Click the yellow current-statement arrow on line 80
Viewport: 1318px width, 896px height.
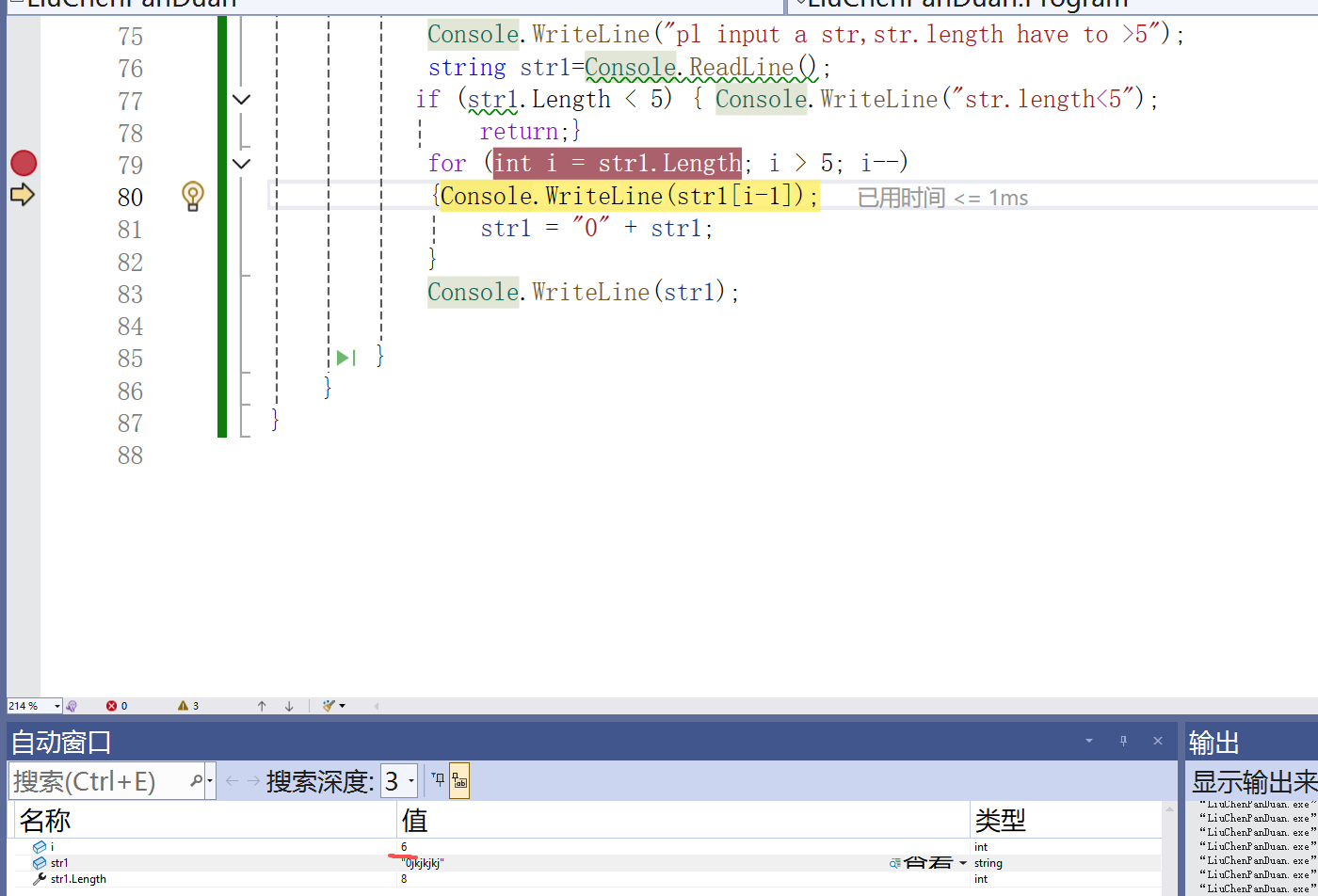point(23,195)
